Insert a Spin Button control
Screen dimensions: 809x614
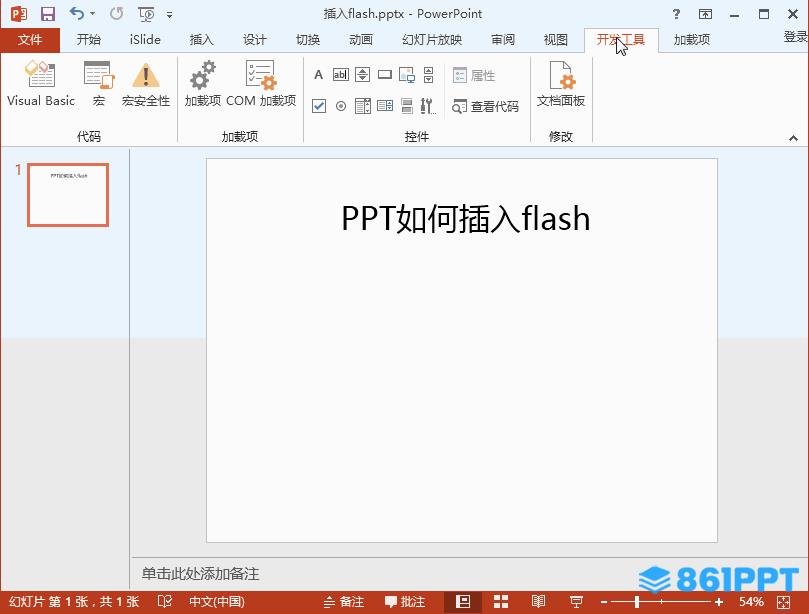coord(363,75)
